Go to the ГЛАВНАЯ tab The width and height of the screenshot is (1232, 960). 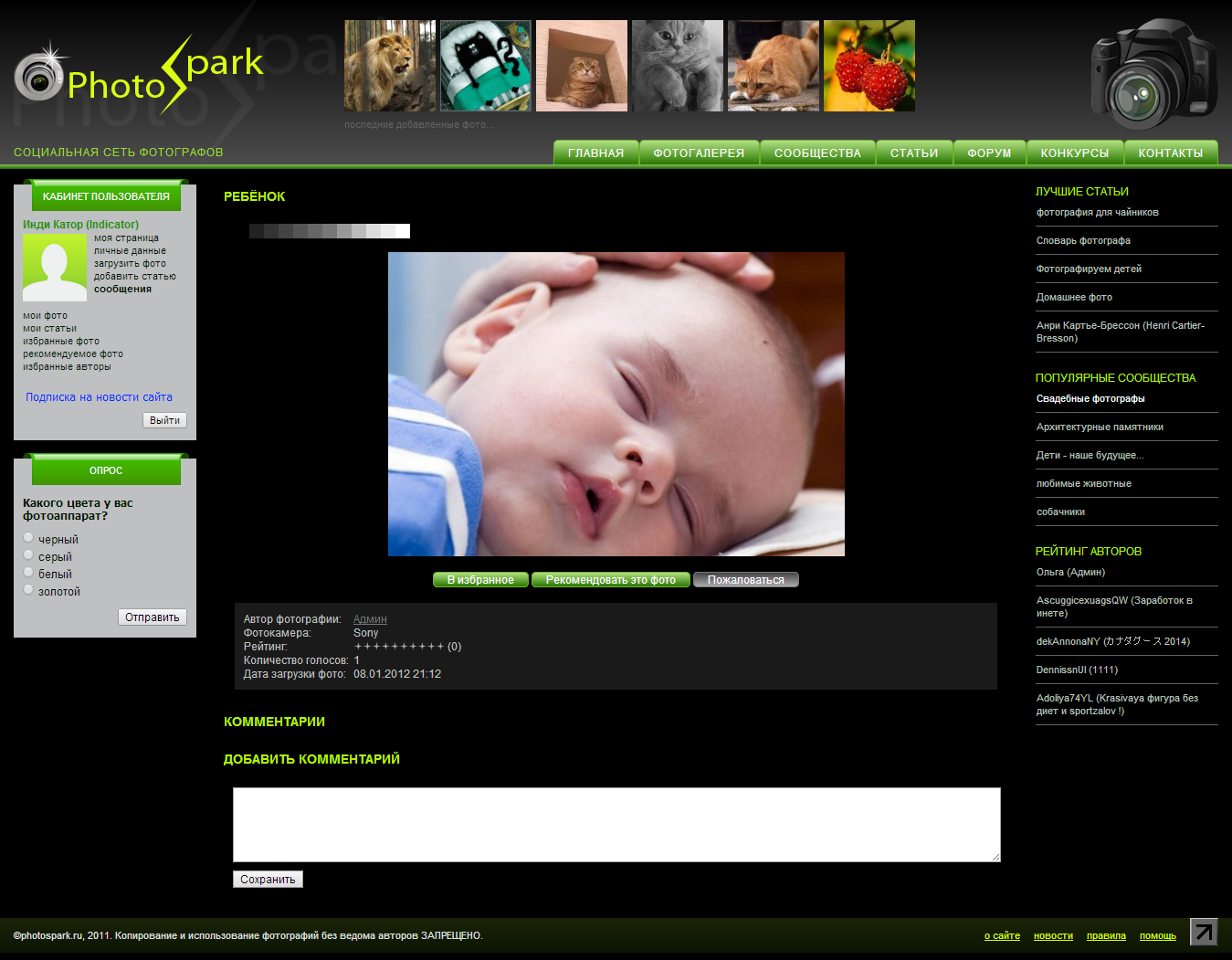tap(595, 153)
